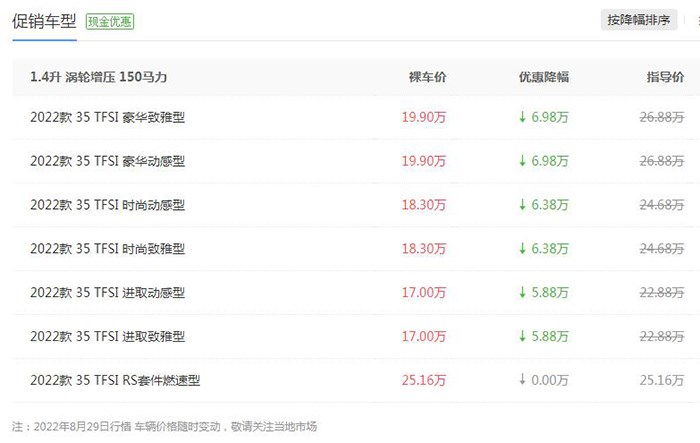Click 17.00万 price of 进取致雅型

pyautogui.click(x=424, y=336)
